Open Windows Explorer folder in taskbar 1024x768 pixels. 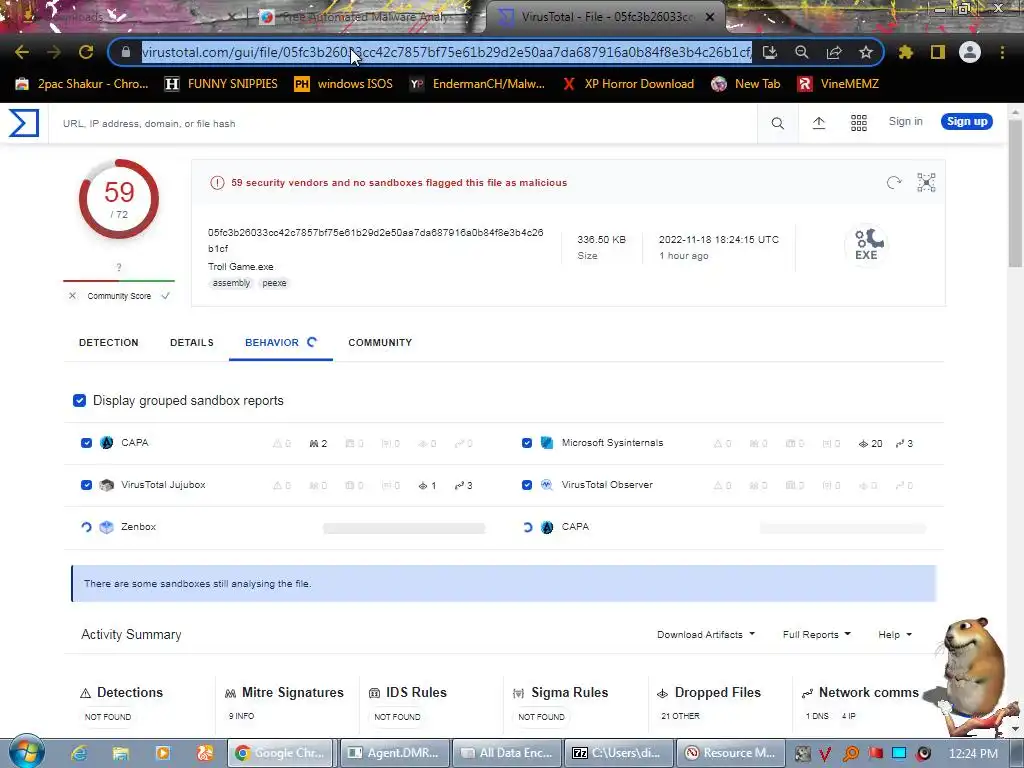pos(121,753)
